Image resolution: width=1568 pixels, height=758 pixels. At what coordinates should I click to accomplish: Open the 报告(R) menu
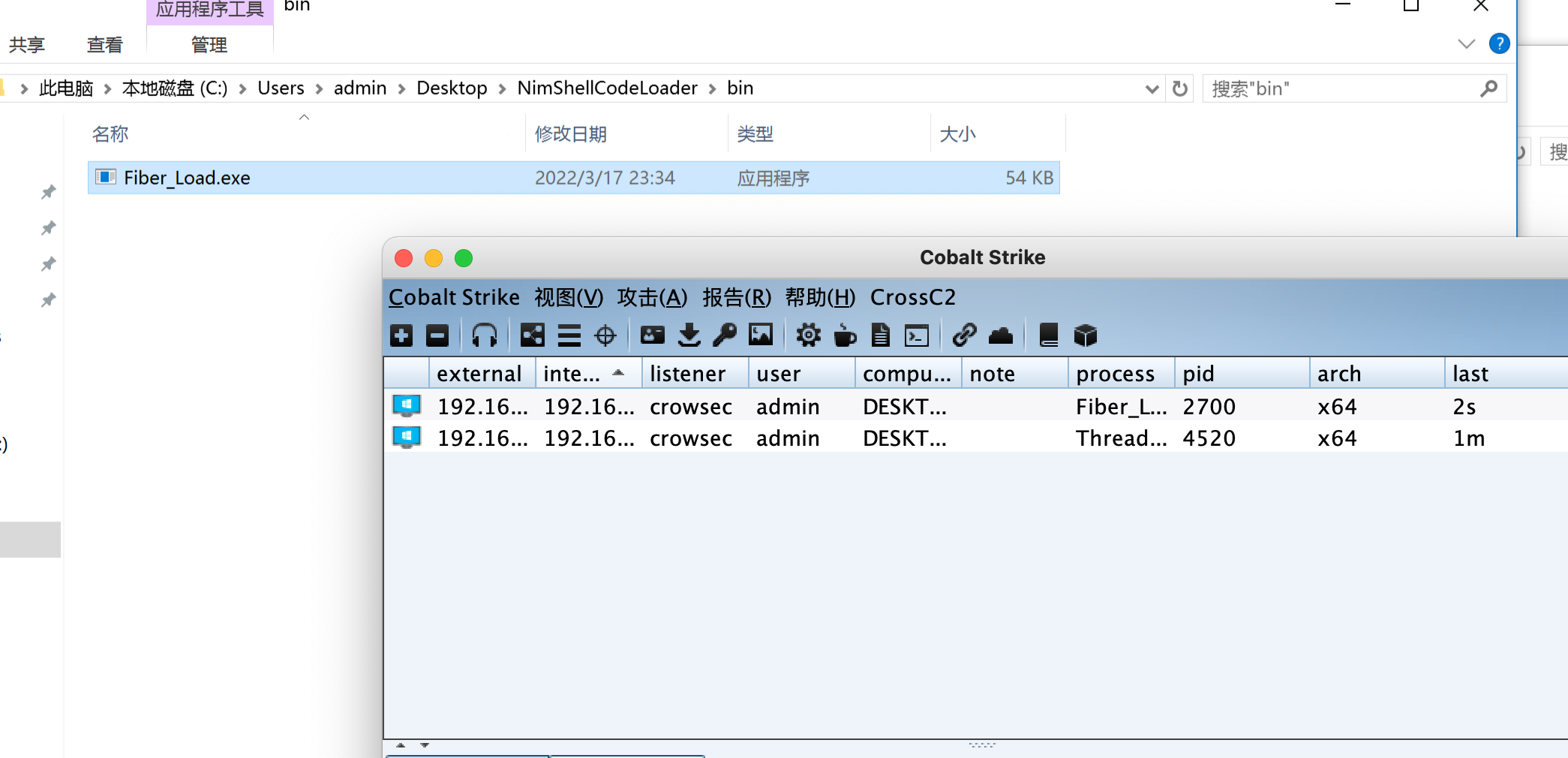click(x=737, y=297)
